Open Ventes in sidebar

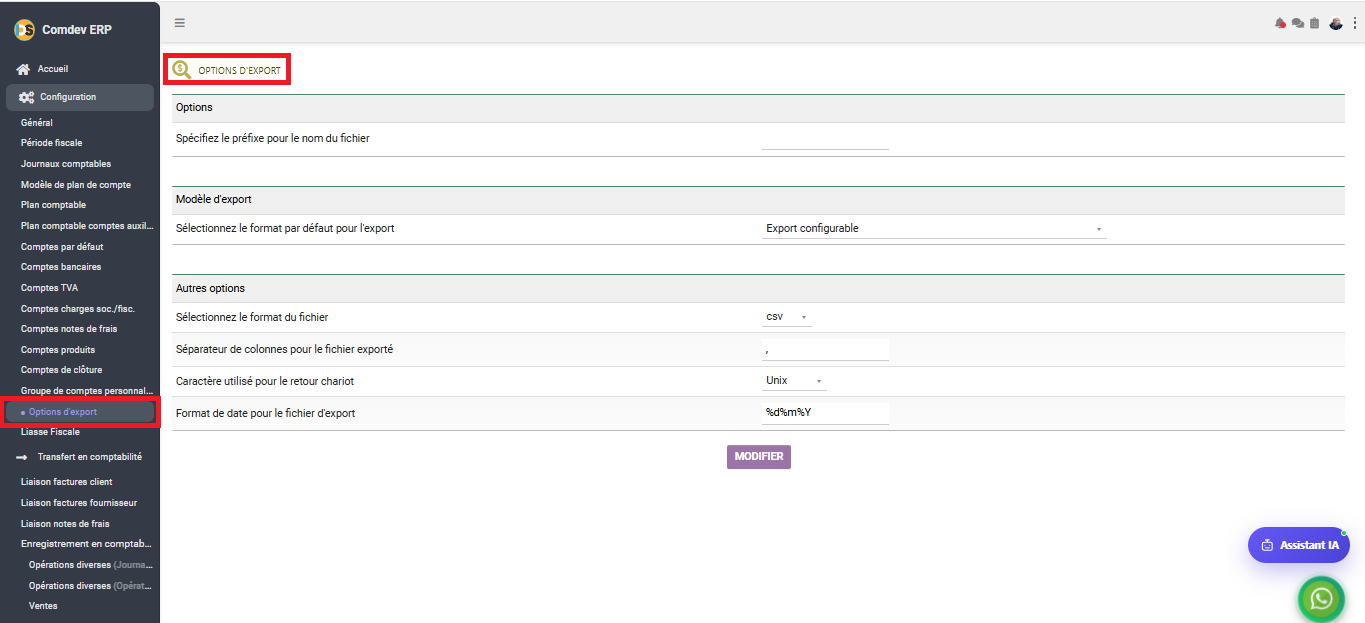click(43, 606)
